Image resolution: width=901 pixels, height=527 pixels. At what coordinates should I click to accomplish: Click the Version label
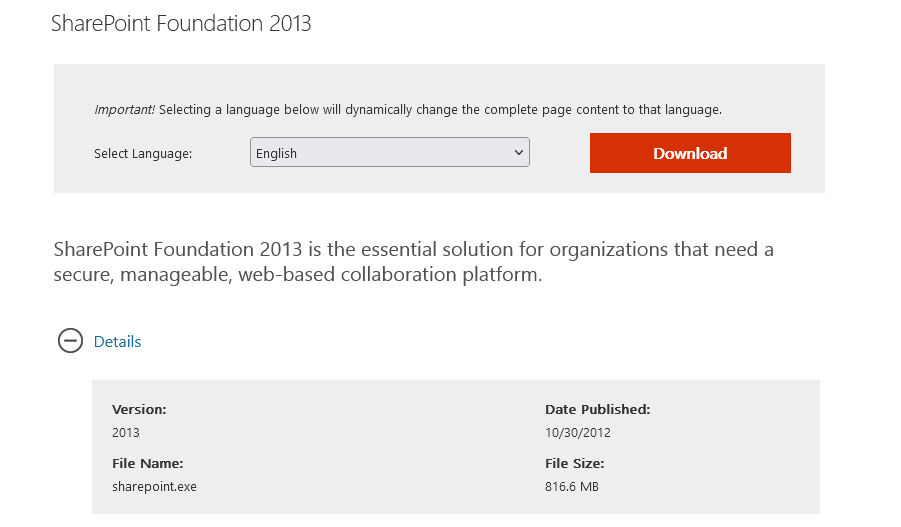(139, 409)
